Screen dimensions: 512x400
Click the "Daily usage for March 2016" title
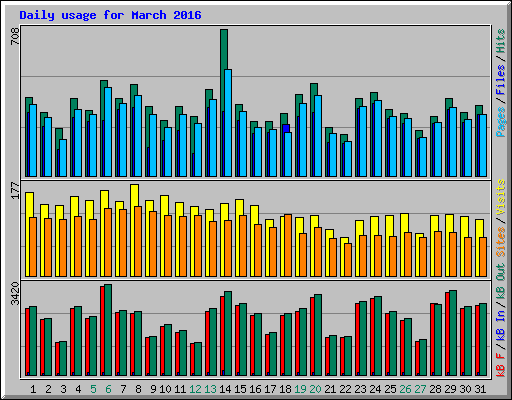[x=110, y=15]
